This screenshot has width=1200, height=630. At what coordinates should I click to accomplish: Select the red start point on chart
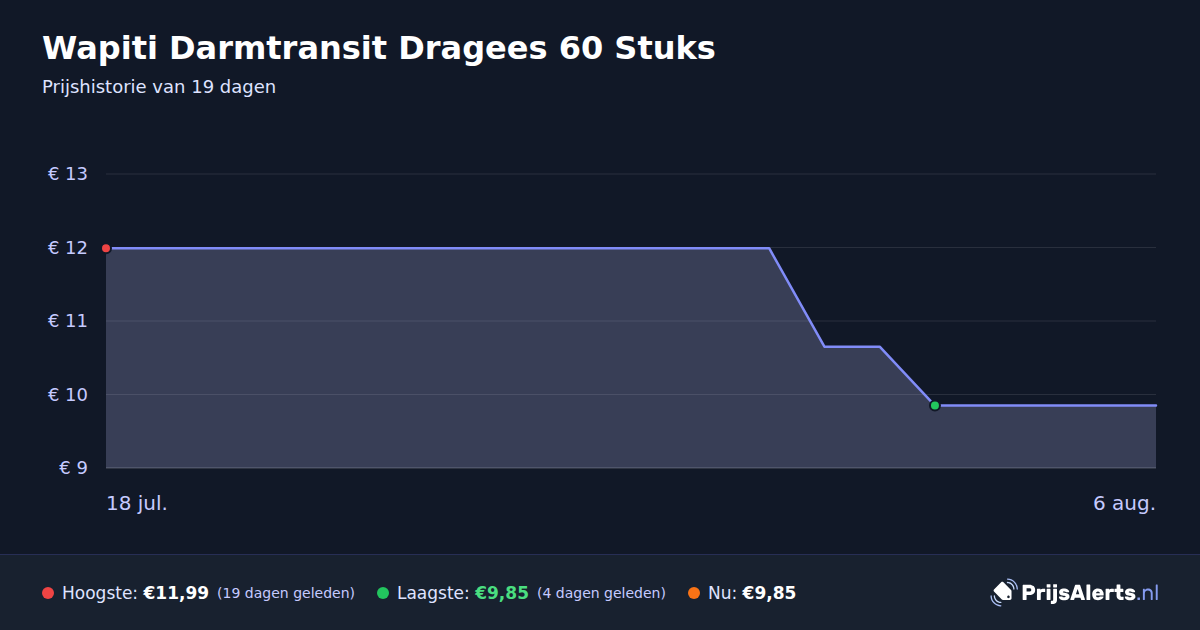point(106,248)
